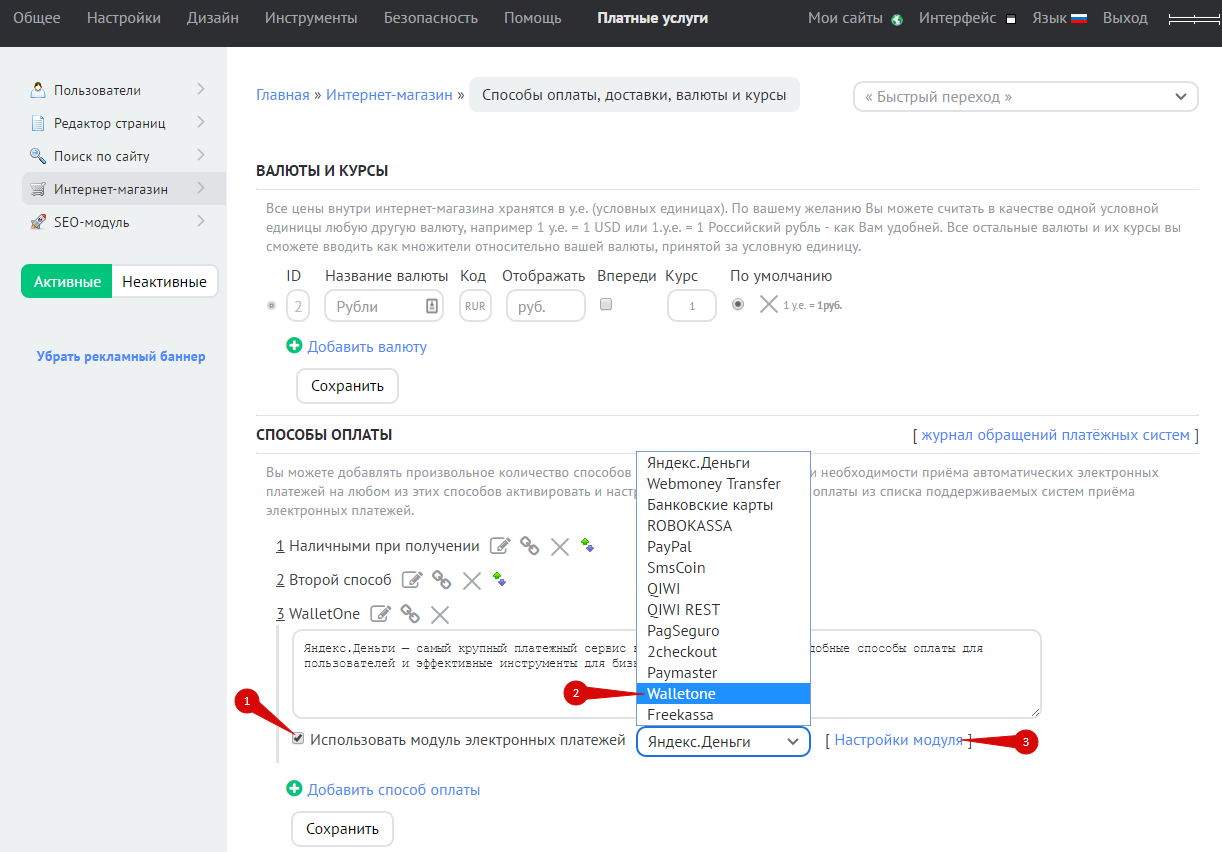Switch to the Неактивные tab
This screenshot has width=1222, height=852.
point(164,281)
